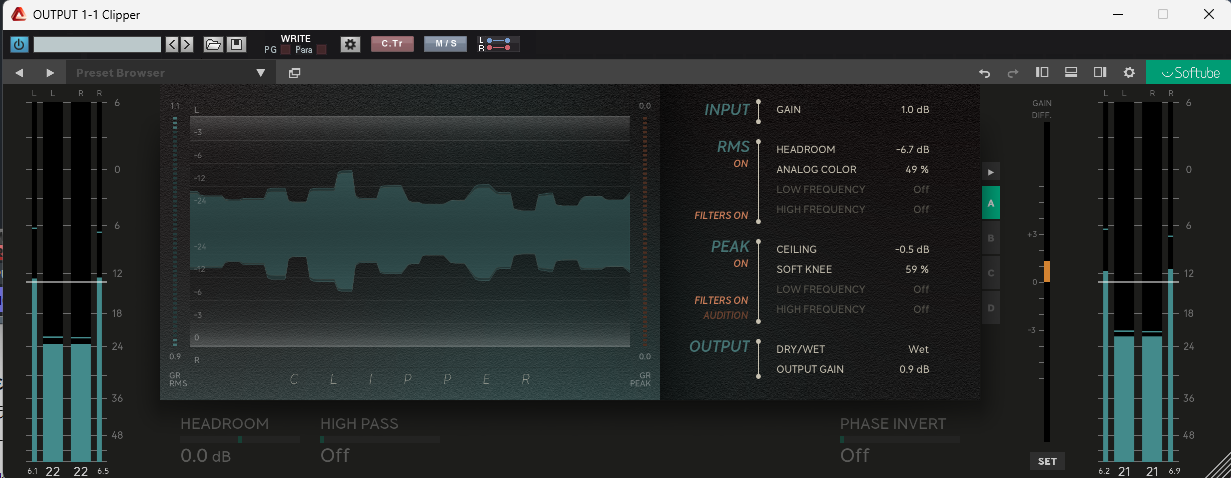The height and width of the screenshot is (478, 1231).
Task: Toggle PEAK section ON
Action: (x=741, y=263)
